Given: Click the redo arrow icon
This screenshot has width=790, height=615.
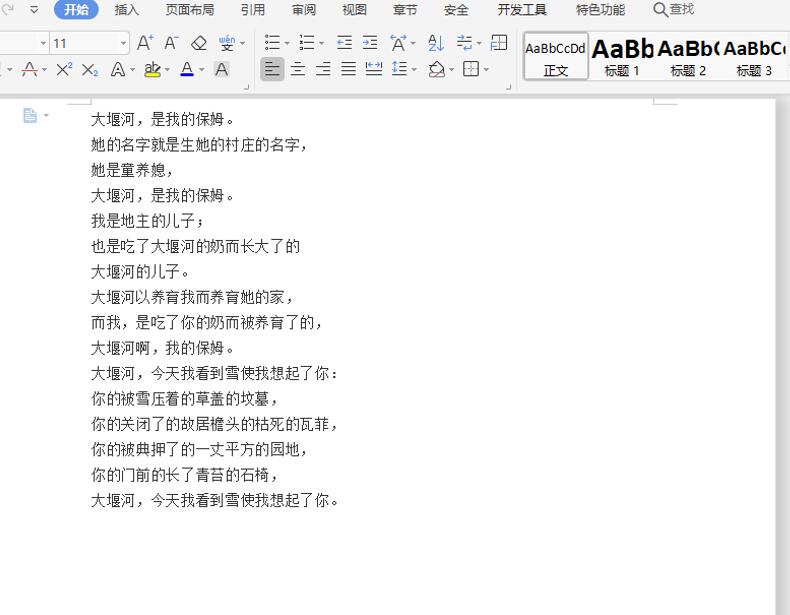Looking at the screenshot, I should point(8,9).
